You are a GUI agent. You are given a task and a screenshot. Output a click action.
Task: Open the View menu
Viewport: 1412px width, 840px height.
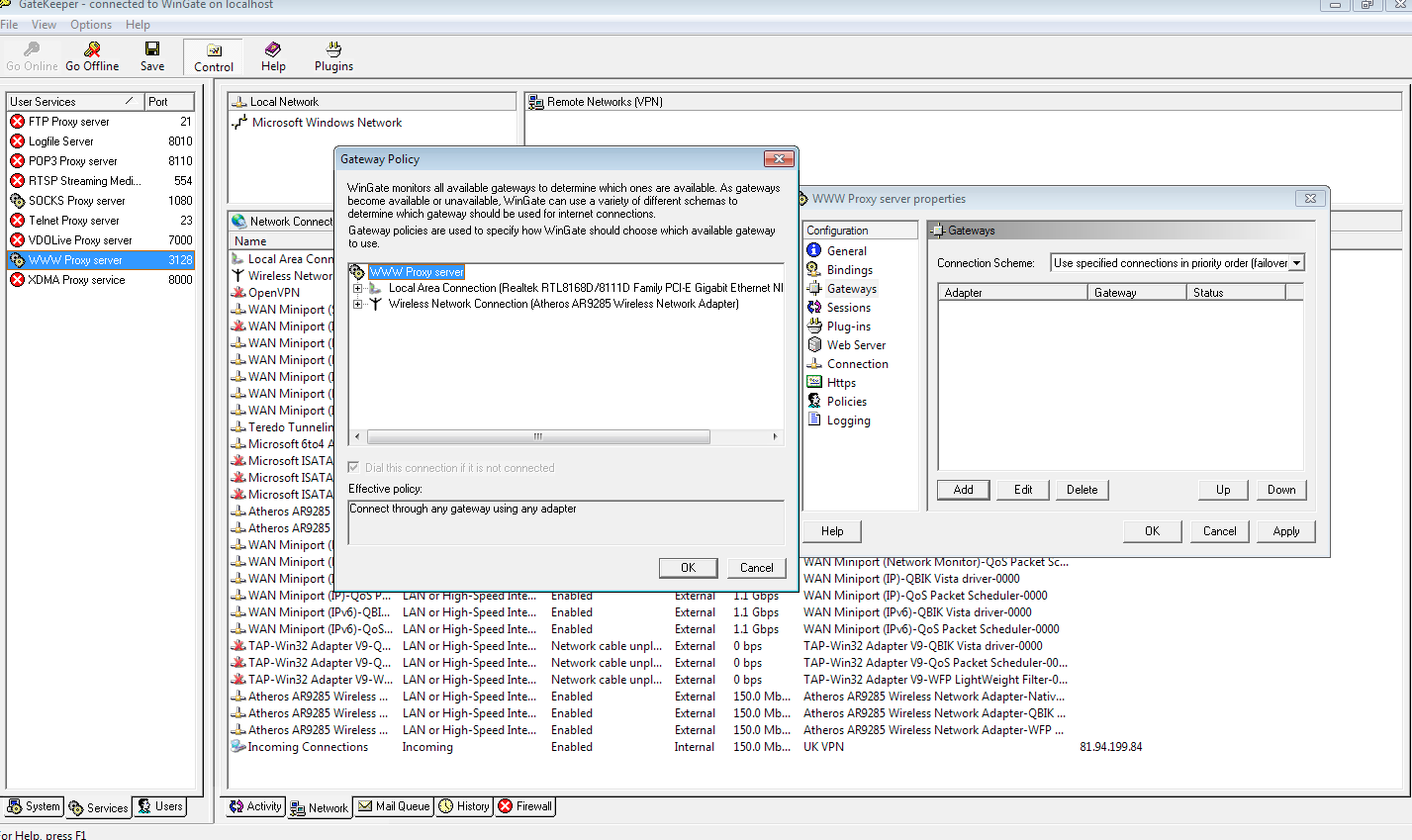[44, 25]
